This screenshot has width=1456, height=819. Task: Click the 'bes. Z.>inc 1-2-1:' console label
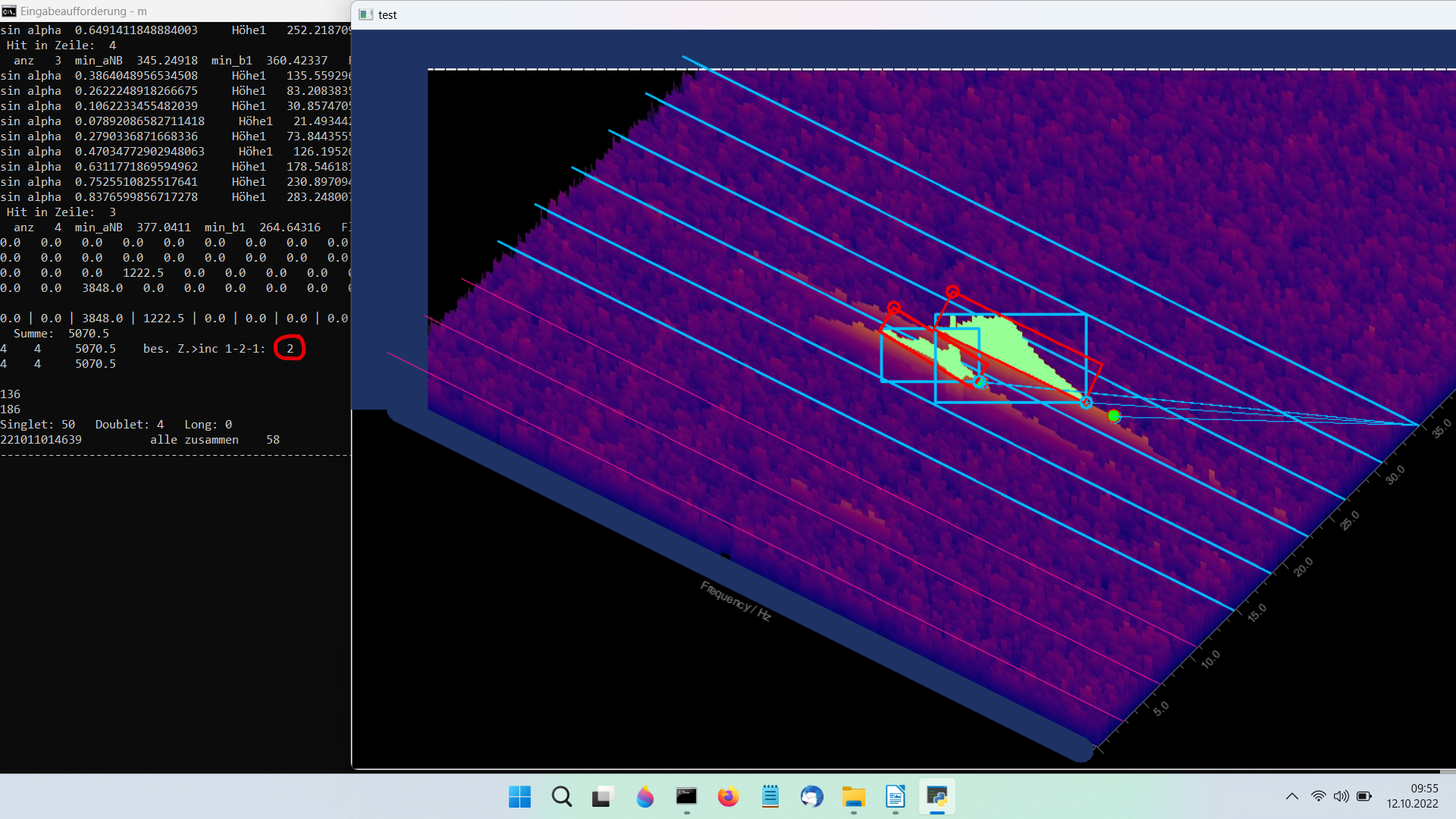coord(205,349)
